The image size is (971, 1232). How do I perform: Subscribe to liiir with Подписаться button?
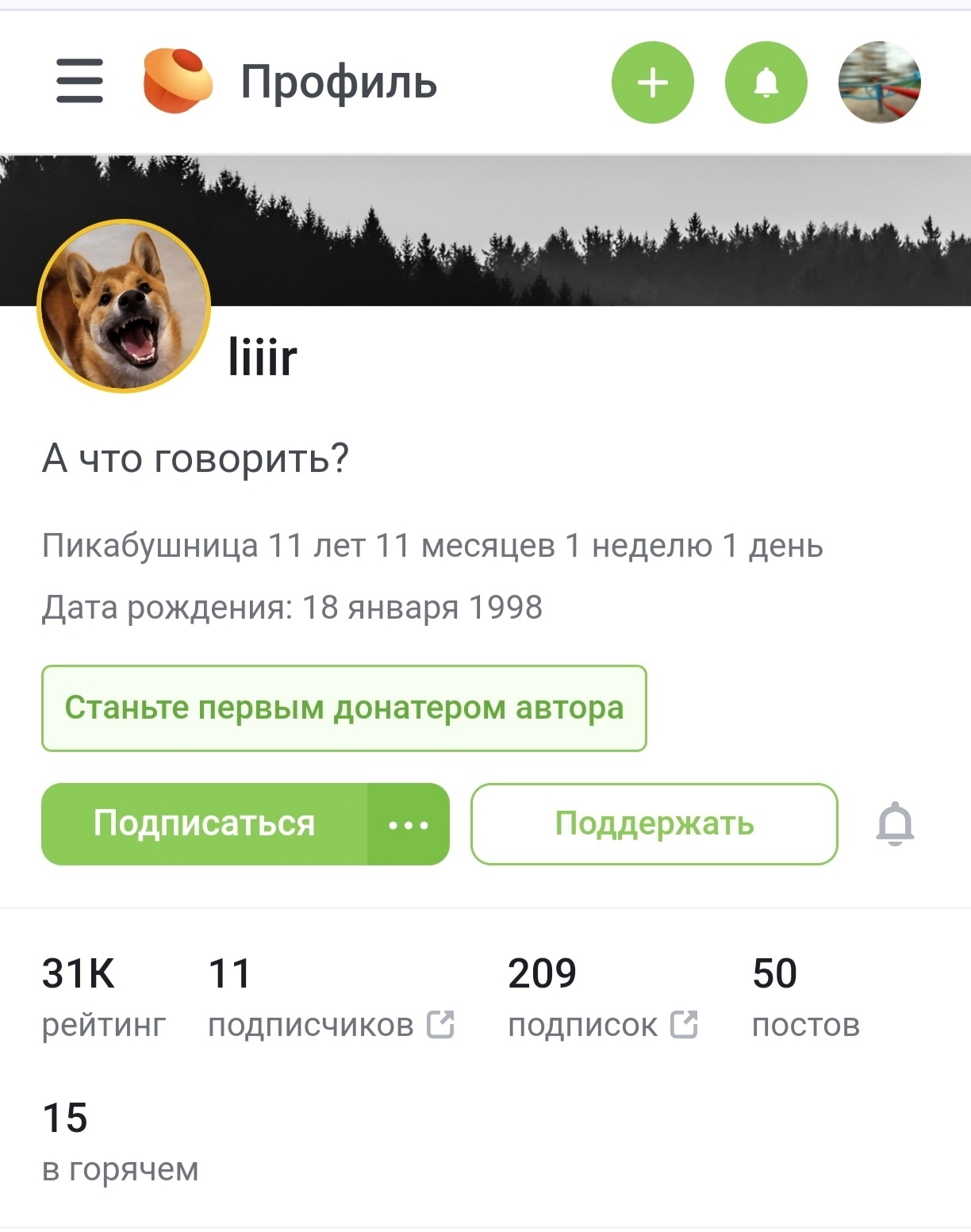[205, 824]
